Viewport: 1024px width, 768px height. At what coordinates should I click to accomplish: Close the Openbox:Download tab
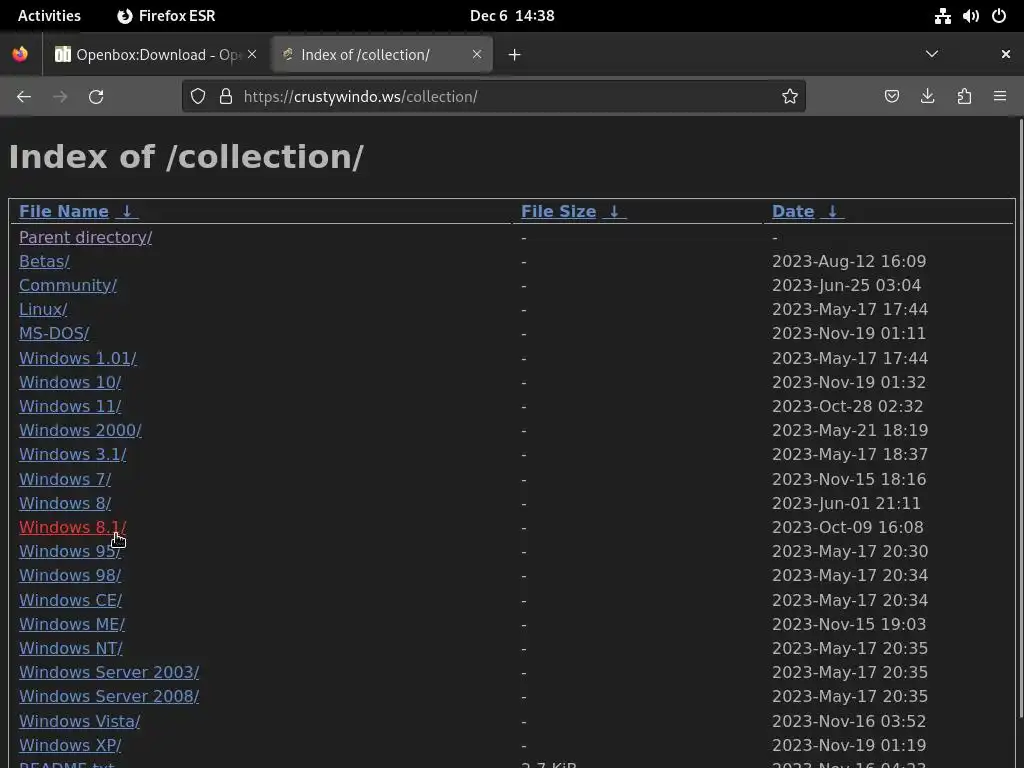(252, 54)
